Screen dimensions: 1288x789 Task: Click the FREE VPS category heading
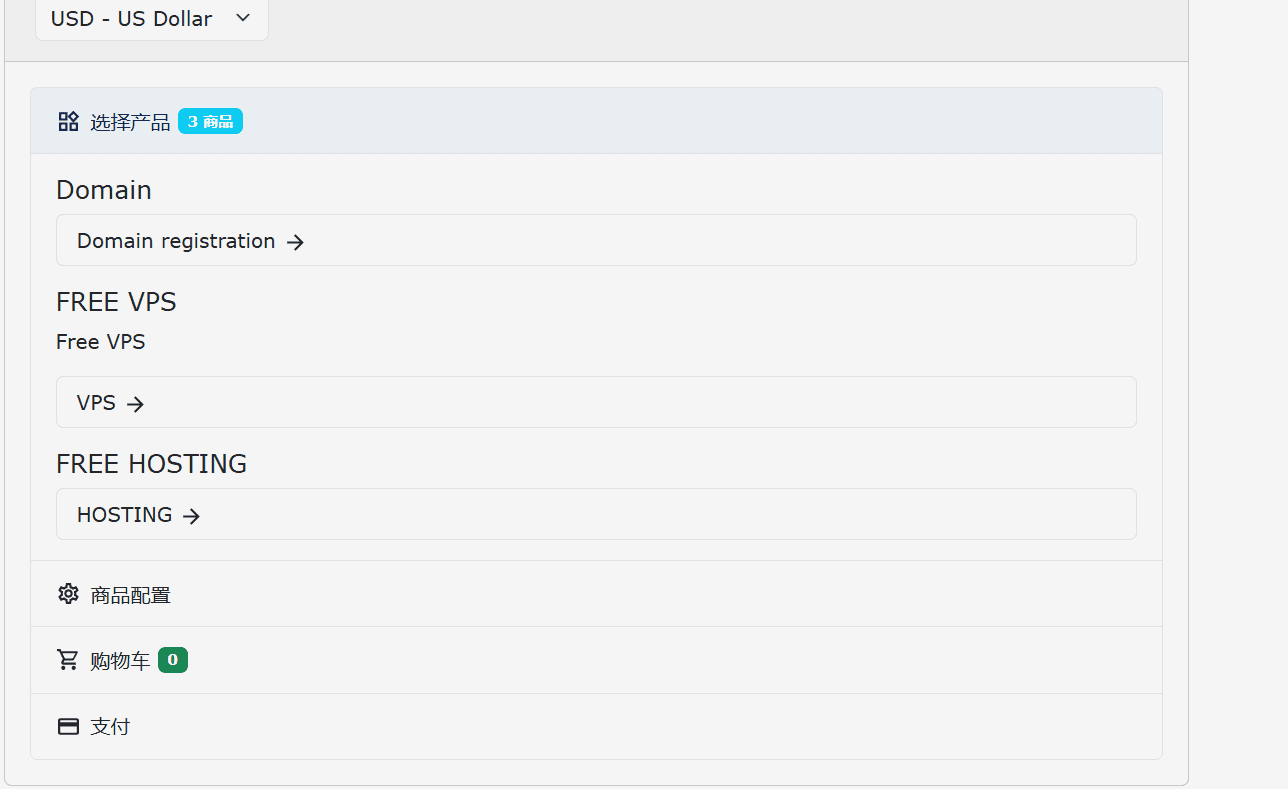point(116,302)
